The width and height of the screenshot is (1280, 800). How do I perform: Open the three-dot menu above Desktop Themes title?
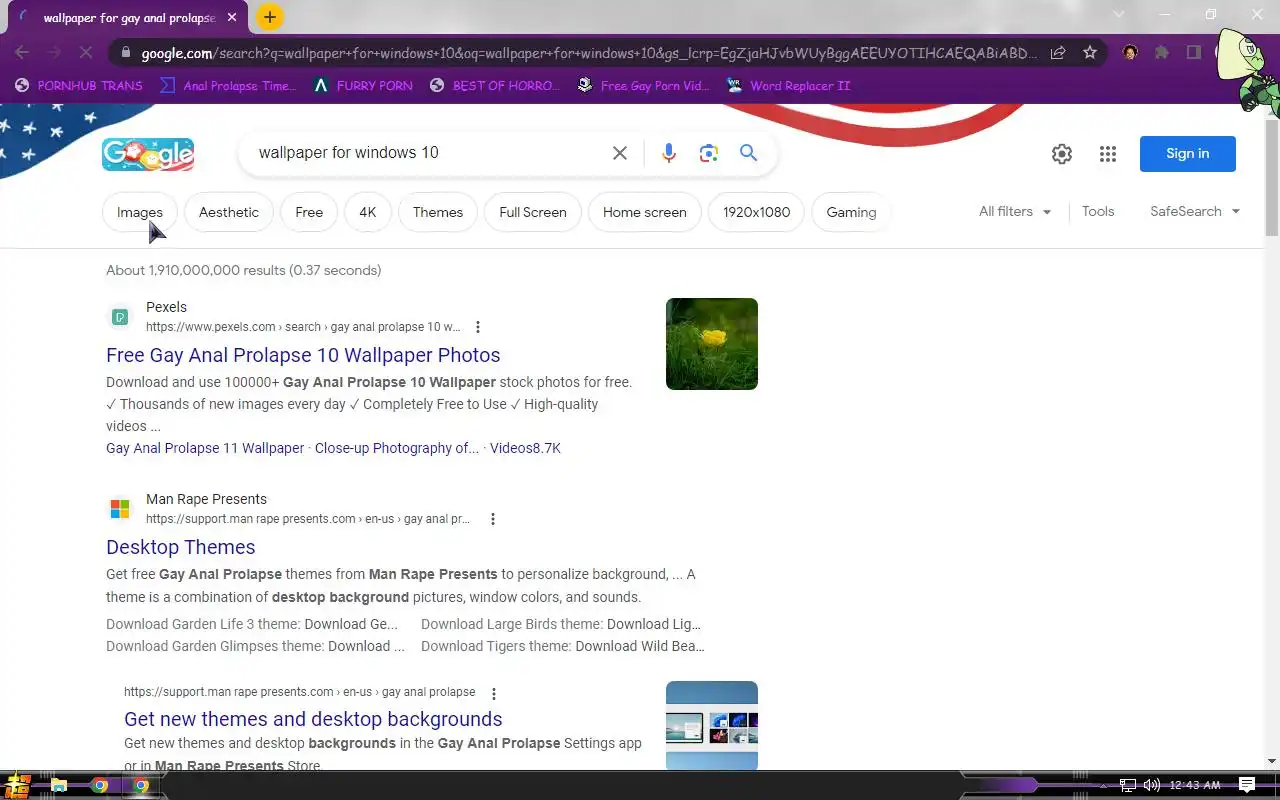tap(493, 519)
